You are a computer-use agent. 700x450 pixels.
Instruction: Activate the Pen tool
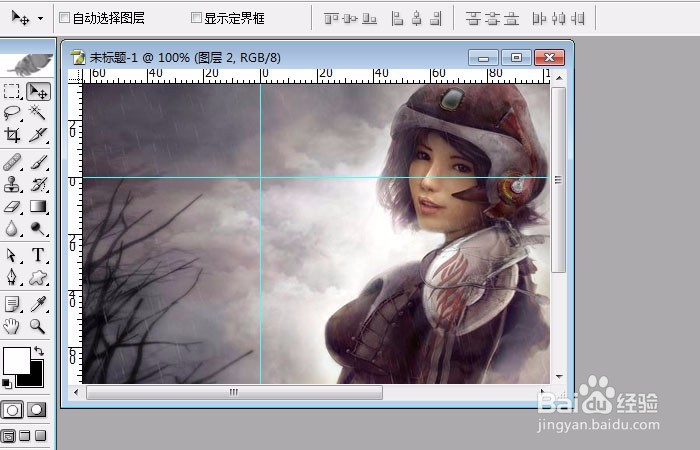(x=12, y=277)
